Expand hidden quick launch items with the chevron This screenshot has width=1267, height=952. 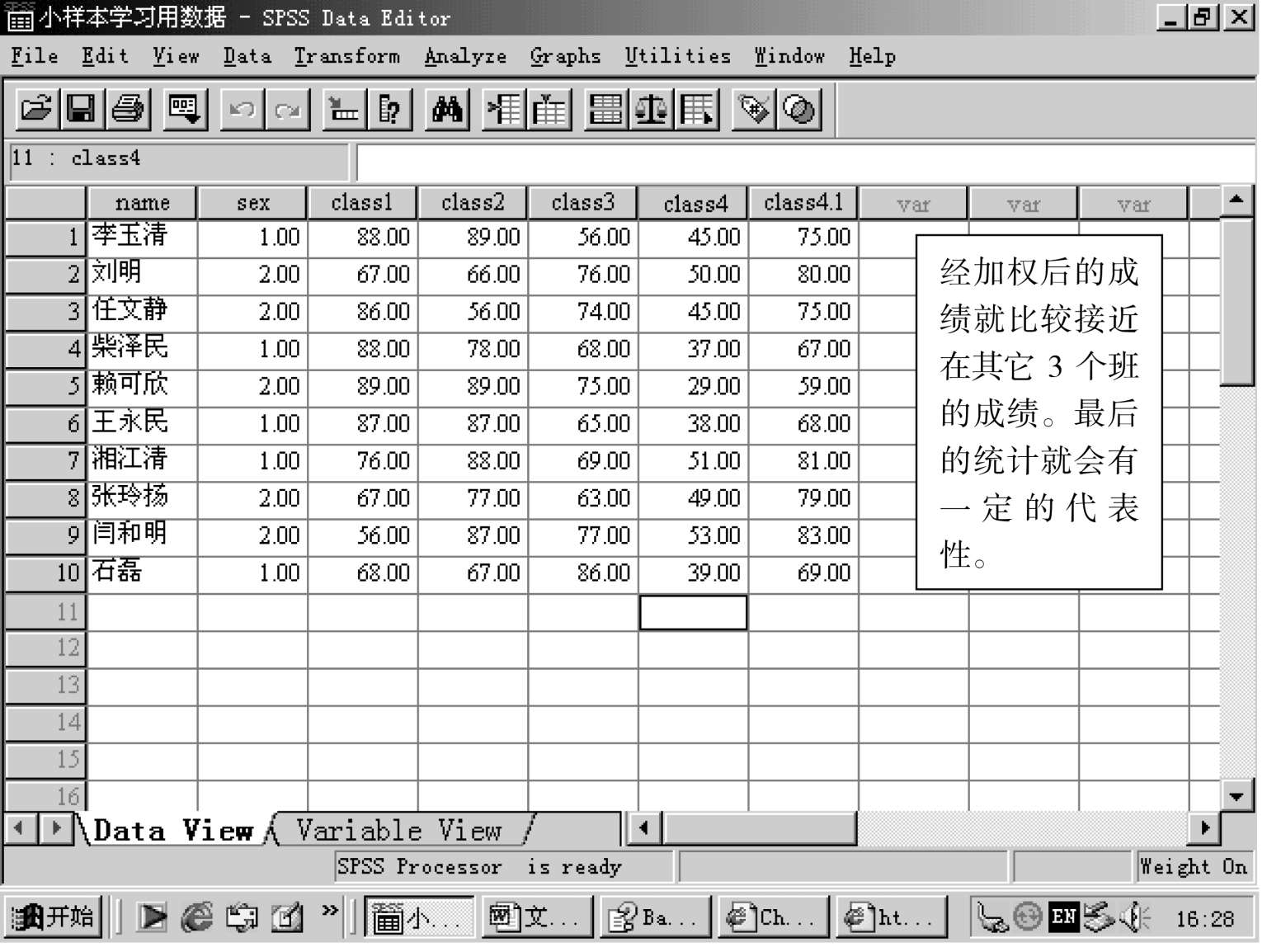[x=330, y=910]
